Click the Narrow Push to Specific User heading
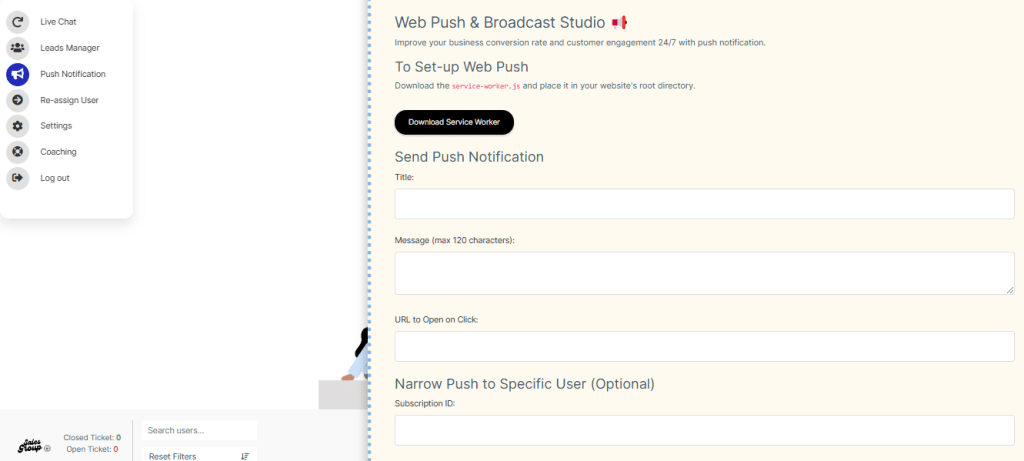Viewport: 1024px width, 461px height. tap(524, 384)
